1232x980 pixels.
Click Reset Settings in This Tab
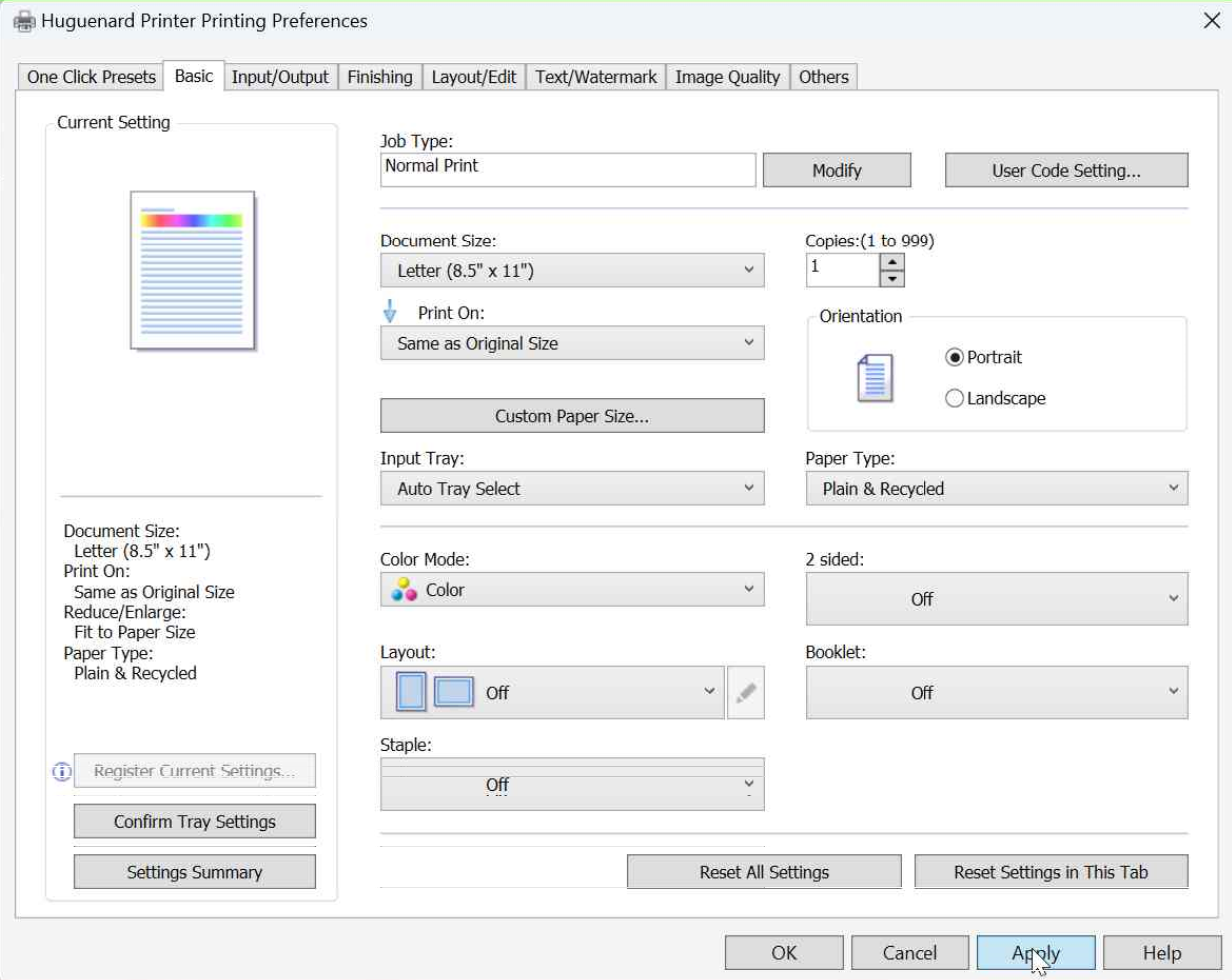pyautogui.click(x=1051, y=872)
